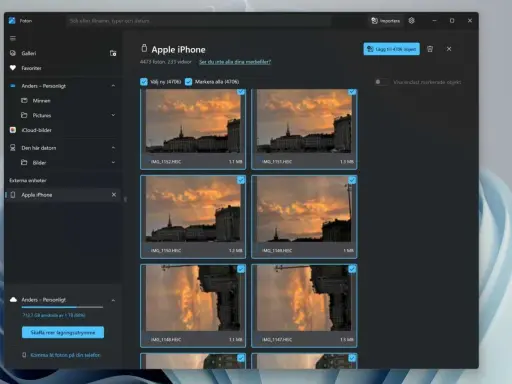Open the IMG_1150.HEIC sunset thumbnail
Screen dimensions: 512x384
(x=193, y=209)
